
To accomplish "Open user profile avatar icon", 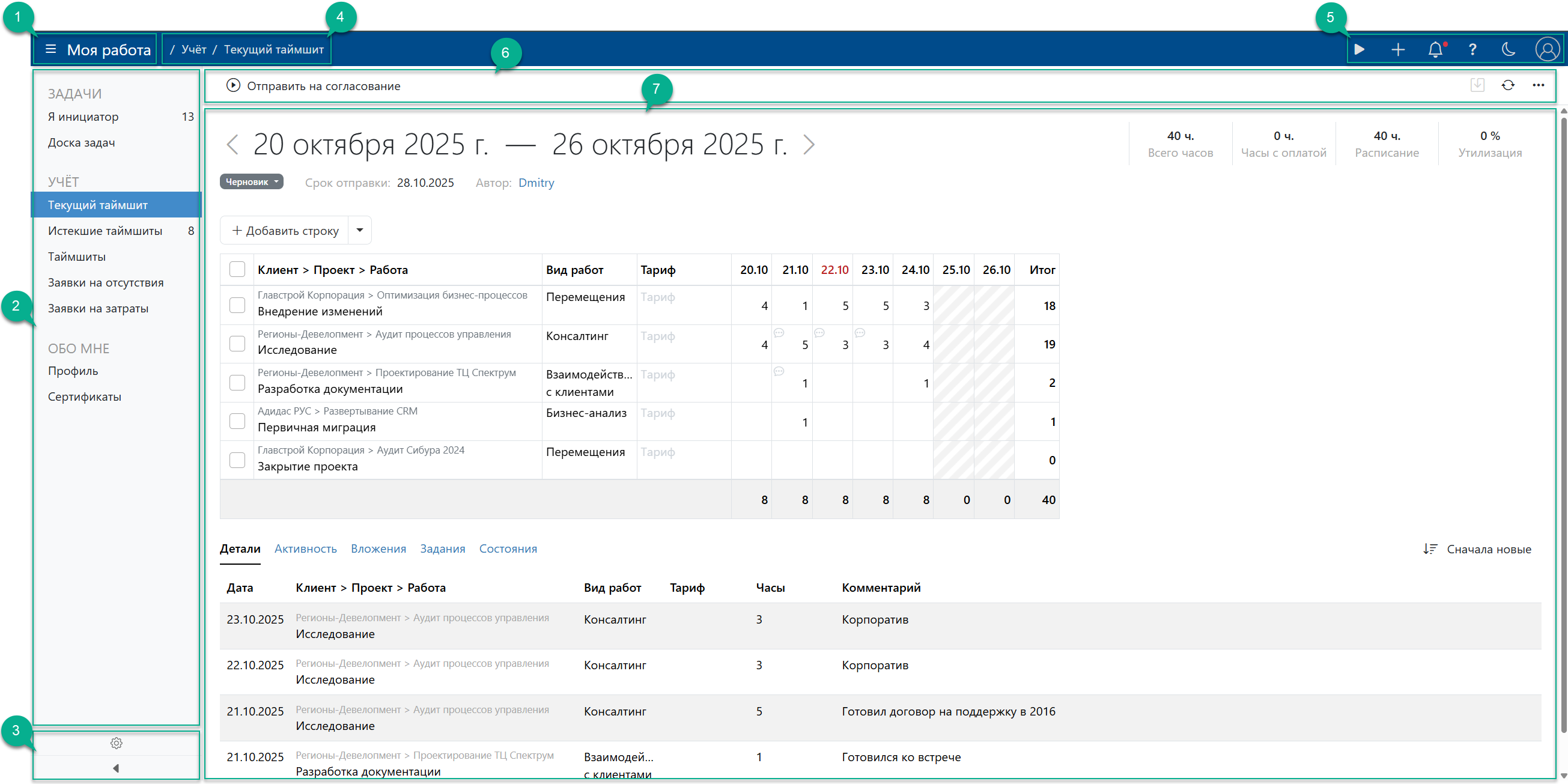I will (x=1547, y=49).
